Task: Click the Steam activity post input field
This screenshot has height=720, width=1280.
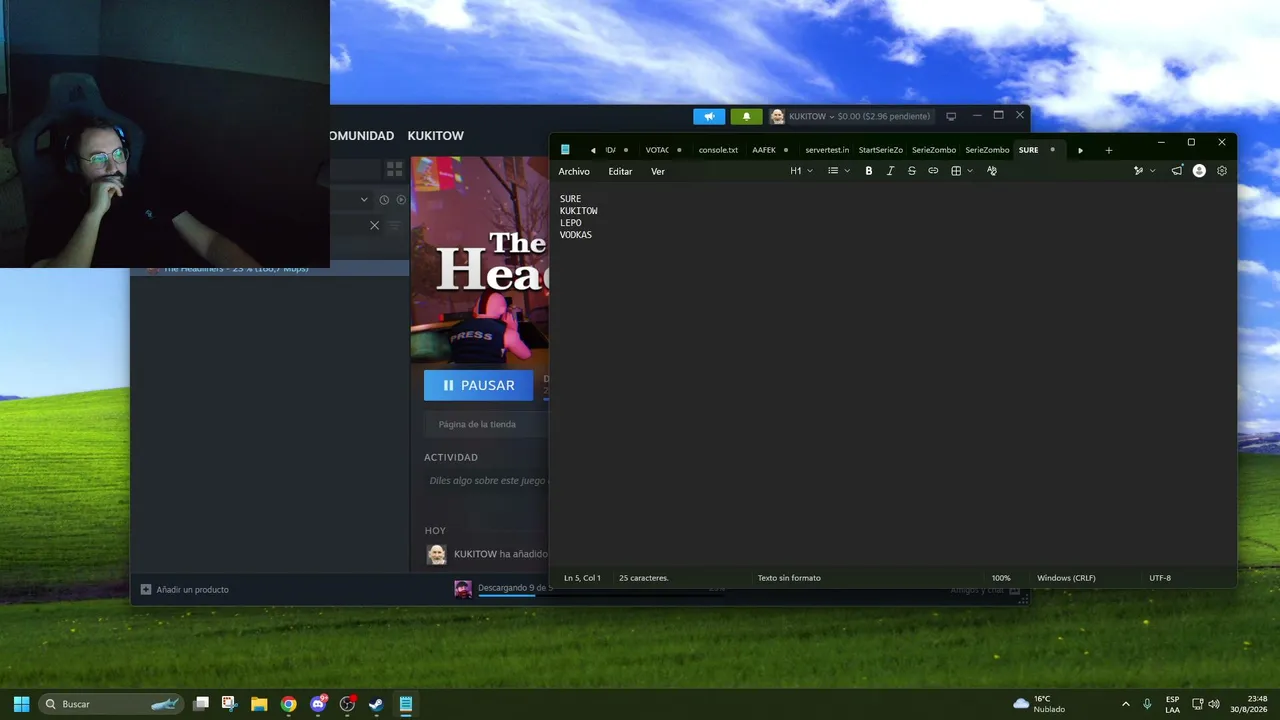Action: (x=487, y=481)
